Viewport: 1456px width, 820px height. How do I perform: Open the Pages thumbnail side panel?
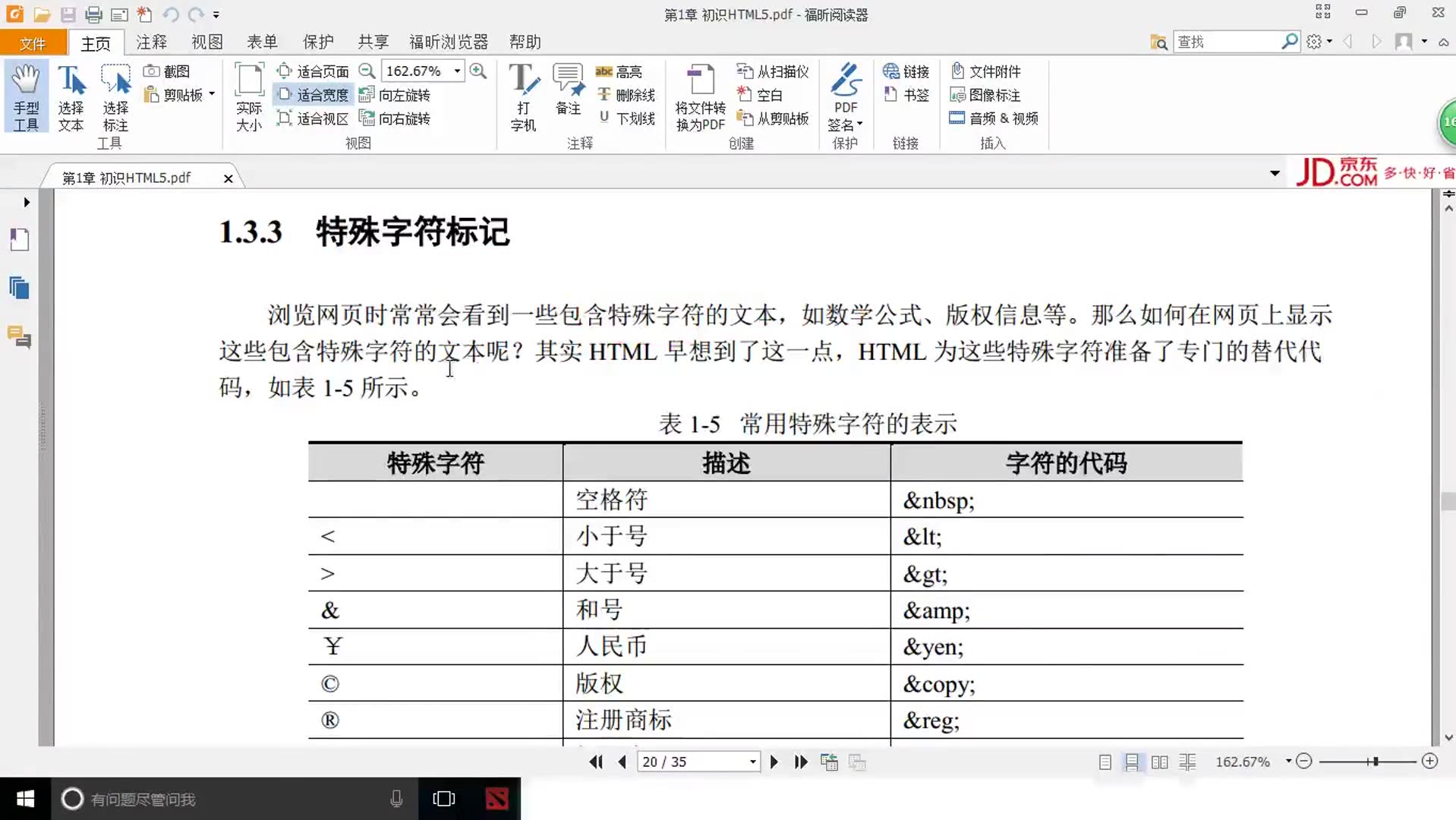coord(20,289)
